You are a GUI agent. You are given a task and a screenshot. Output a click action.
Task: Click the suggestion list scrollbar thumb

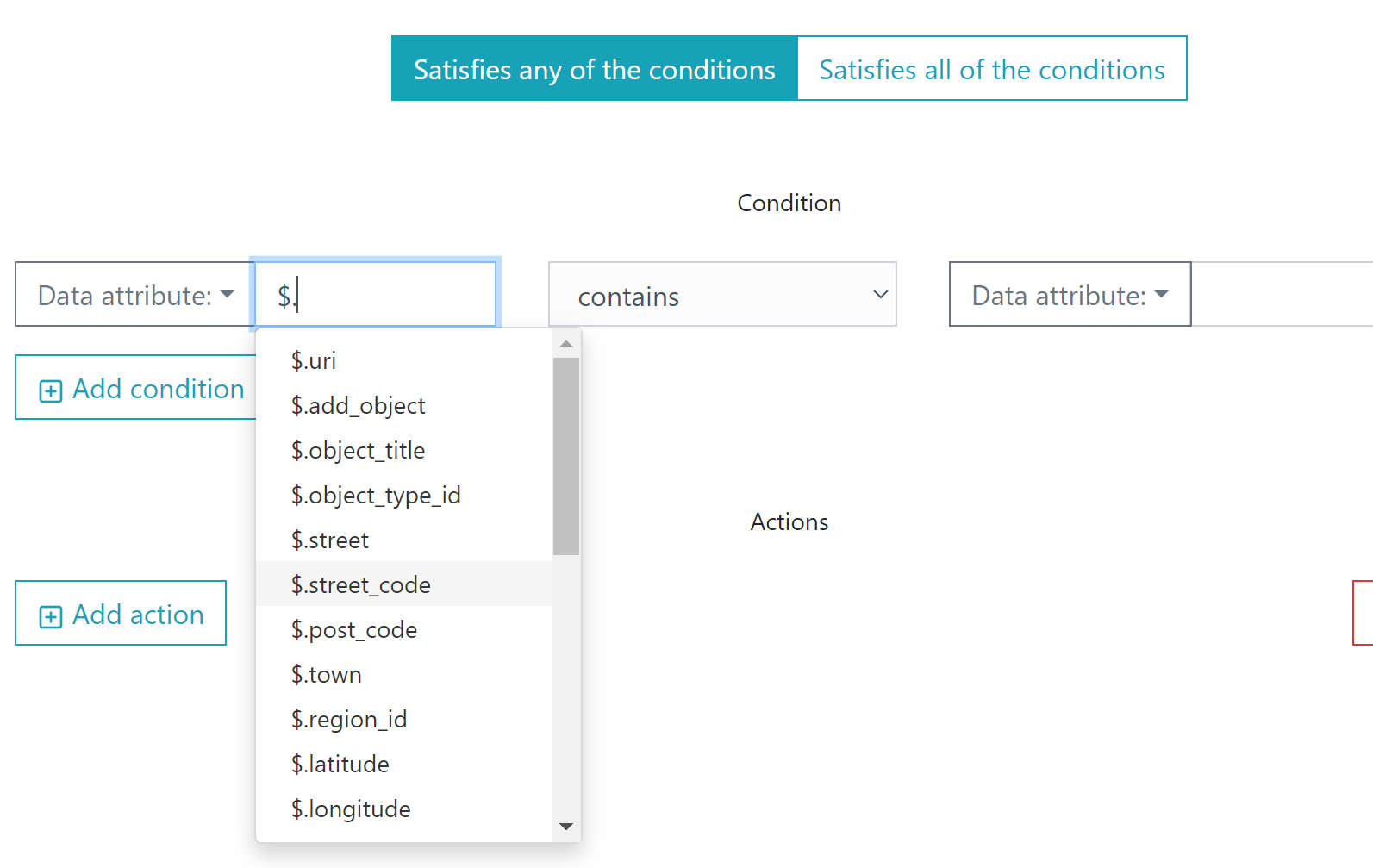[566, 457]
